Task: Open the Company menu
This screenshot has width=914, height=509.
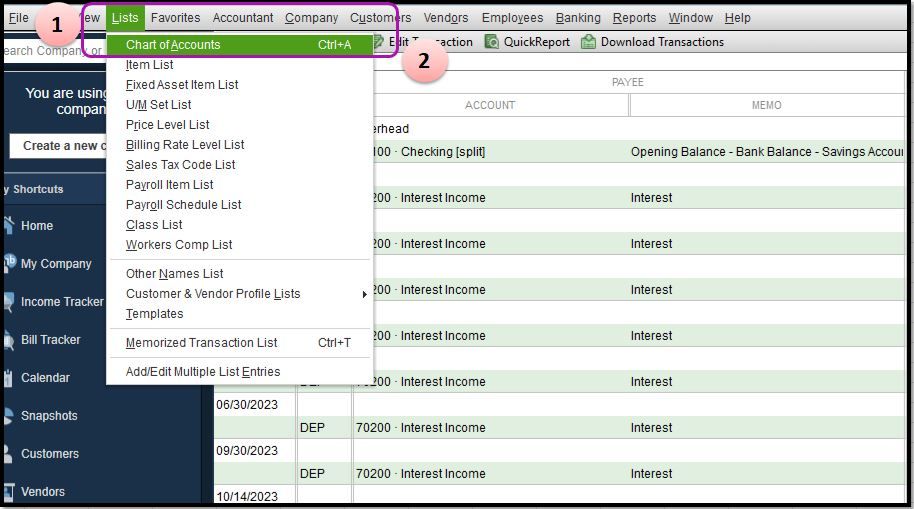Action: (311, 18)
